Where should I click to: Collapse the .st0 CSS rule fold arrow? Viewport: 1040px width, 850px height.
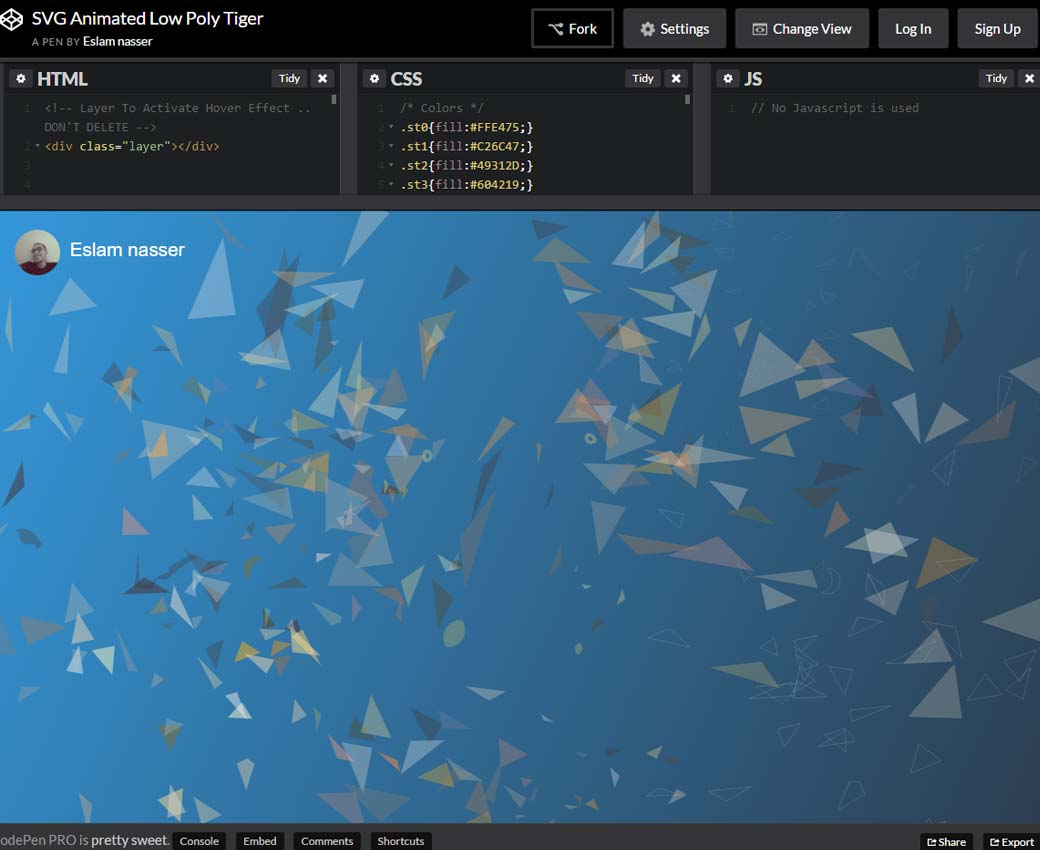(x=391, y=127)
